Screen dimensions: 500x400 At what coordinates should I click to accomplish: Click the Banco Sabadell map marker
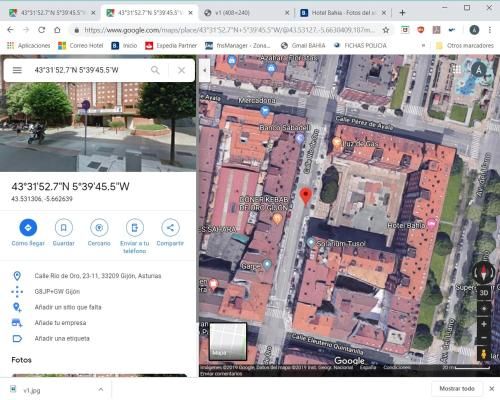(300, 138)
